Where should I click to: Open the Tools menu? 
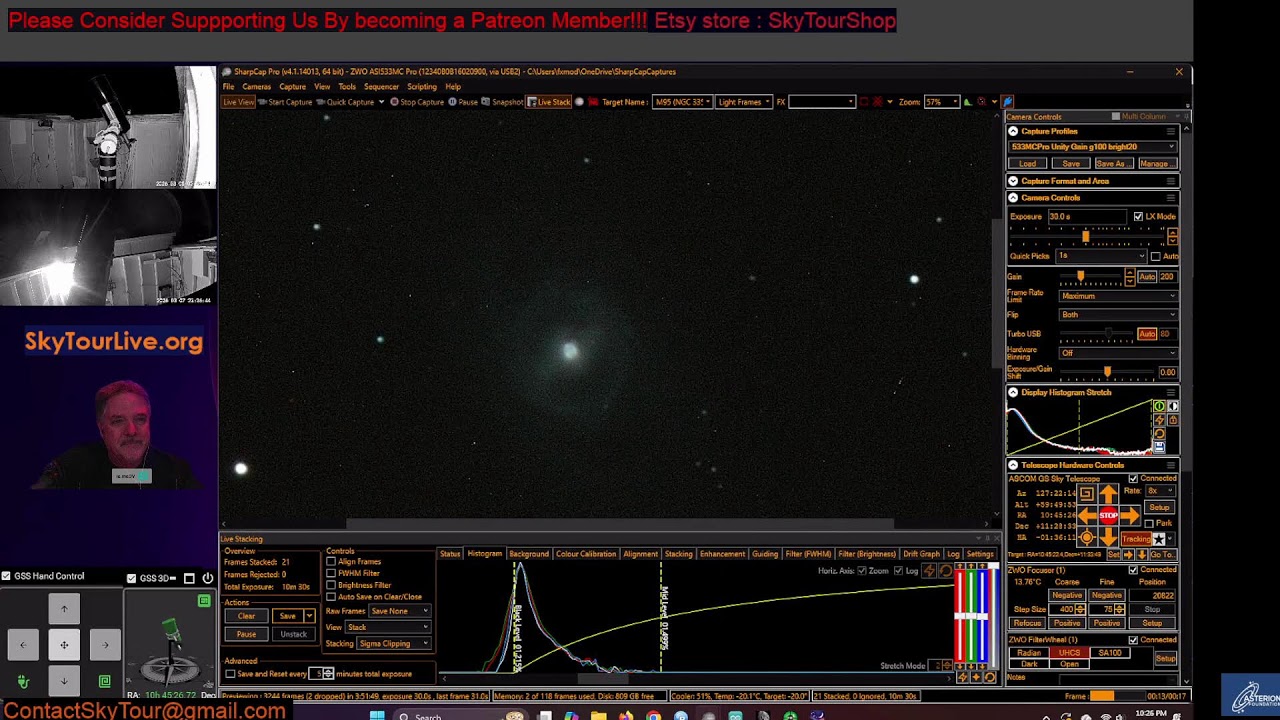(347, 87)
